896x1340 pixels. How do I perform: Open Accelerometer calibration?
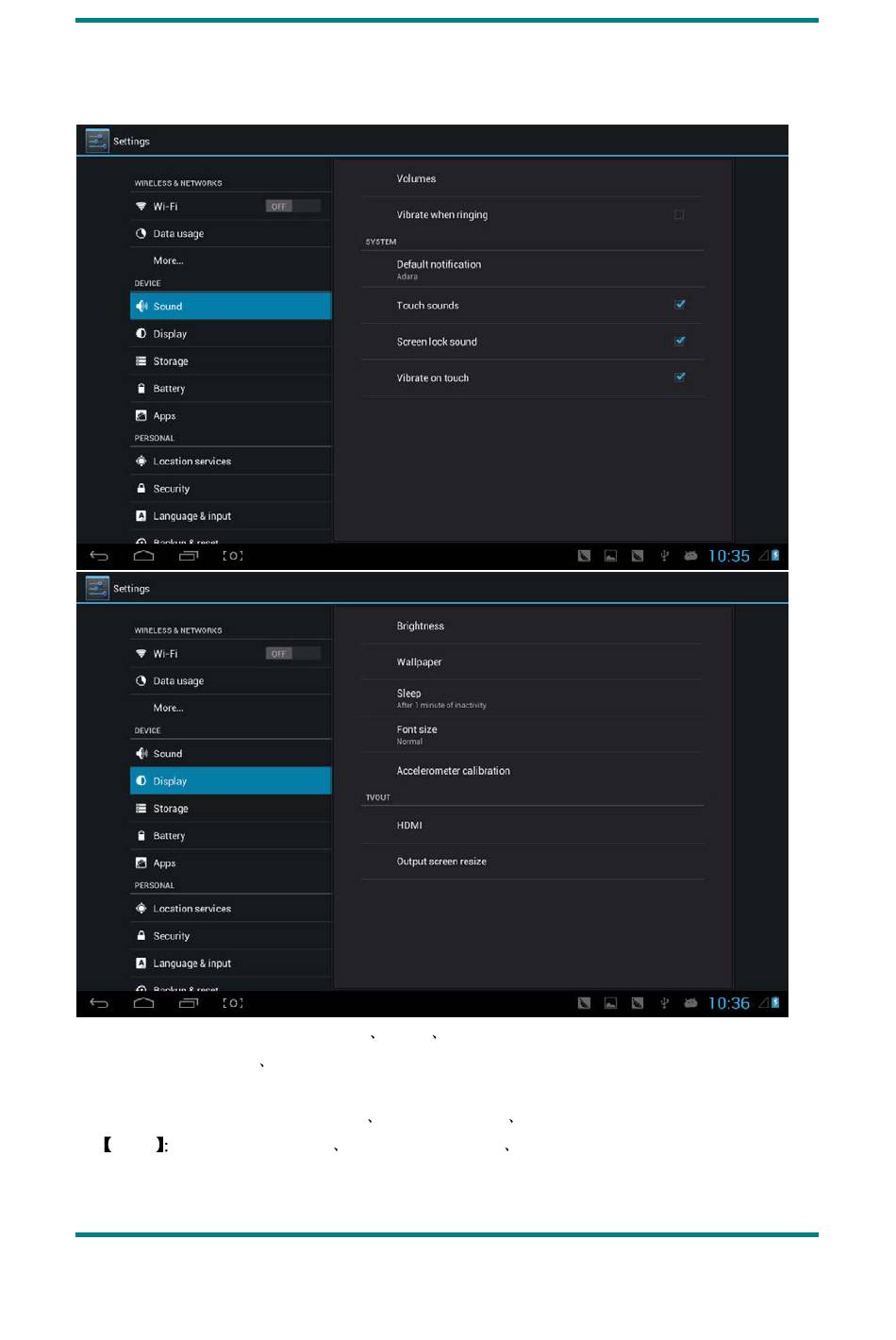click(532, 771)
